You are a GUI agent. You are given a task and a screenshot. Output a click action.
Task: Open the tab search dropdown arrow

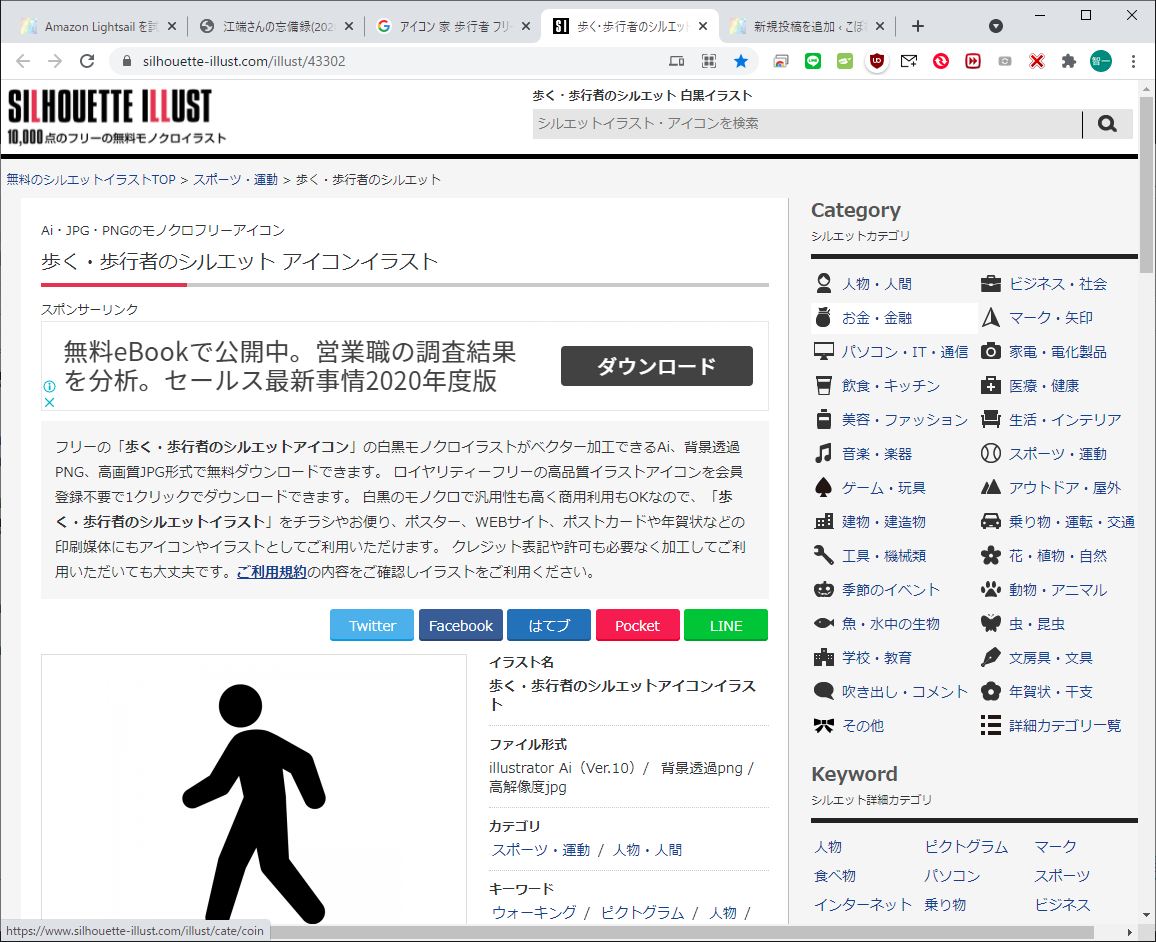click(x=996, y=26)
